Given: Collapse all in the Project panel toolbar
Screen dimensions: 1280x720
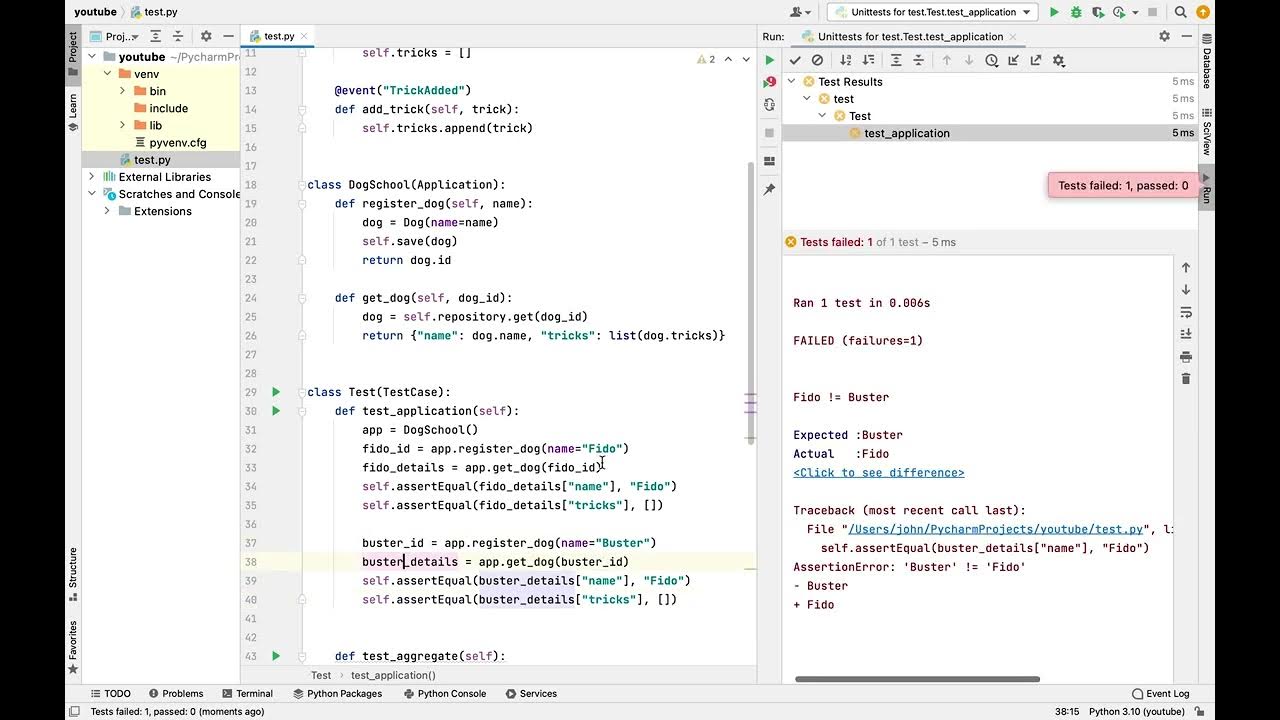Looking at the screenshot, I should [x=178, y=36].
